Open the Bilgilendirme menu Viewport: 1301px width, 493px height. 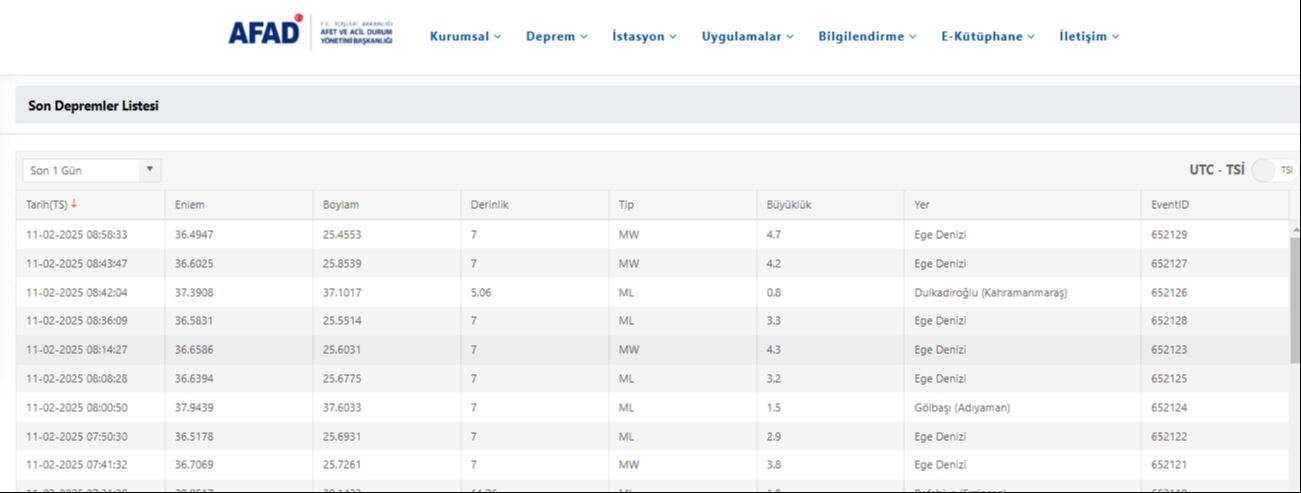point(867,36)
